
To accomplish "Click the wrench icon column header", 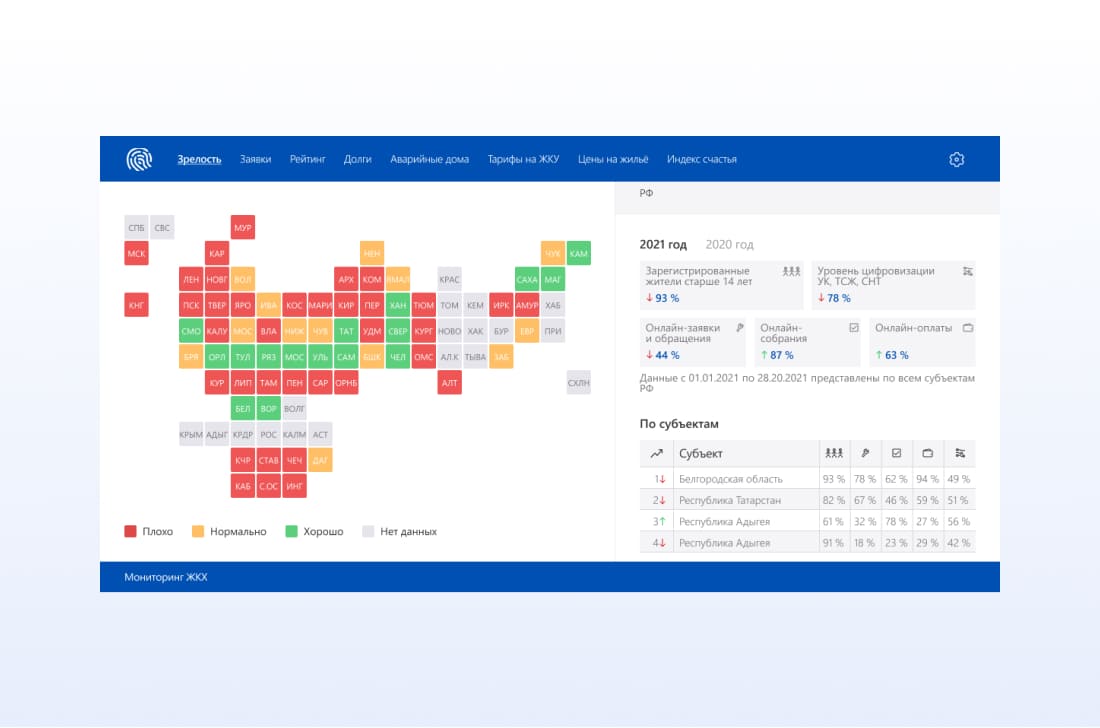I will coord(865,453).
